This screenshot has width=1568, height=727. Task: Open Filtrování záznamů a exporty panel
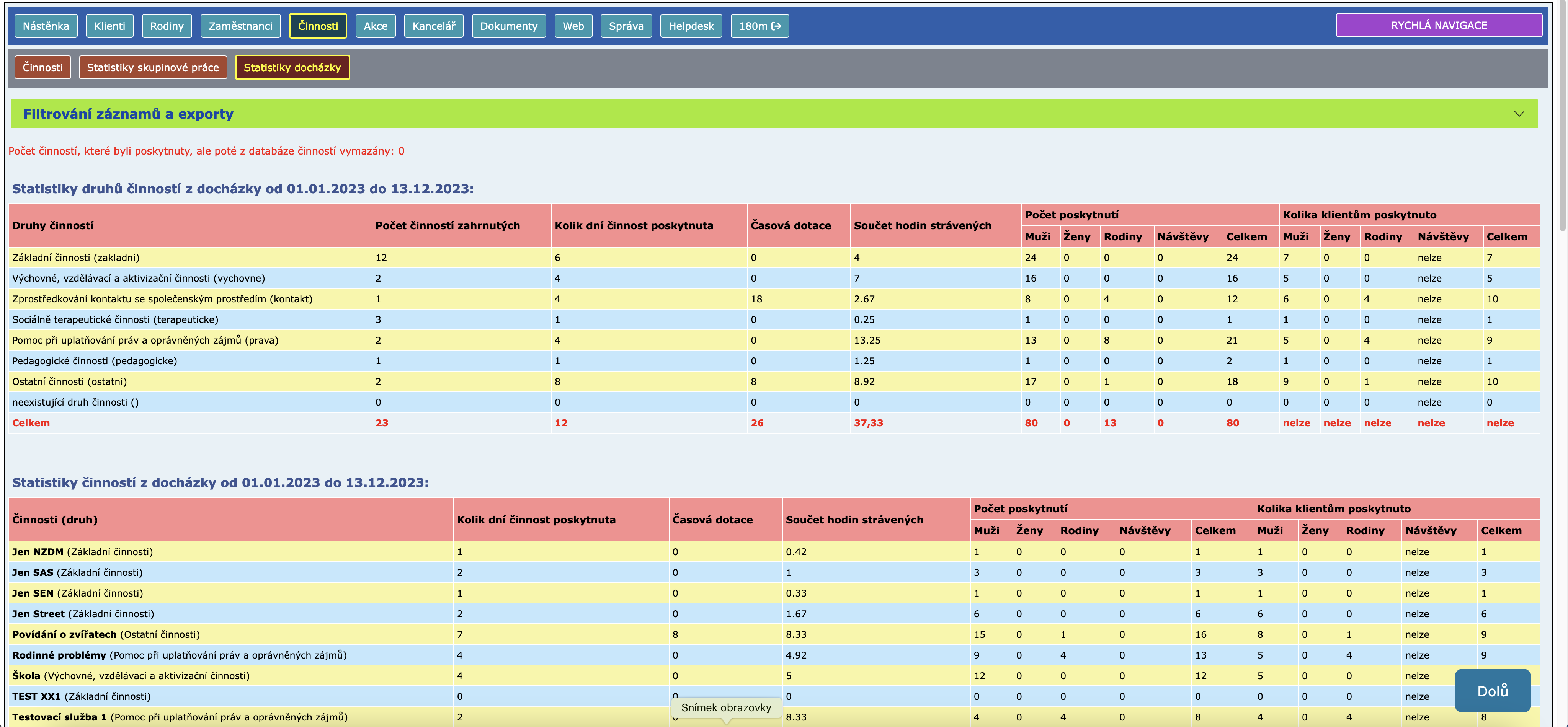(x=129, y=114)
